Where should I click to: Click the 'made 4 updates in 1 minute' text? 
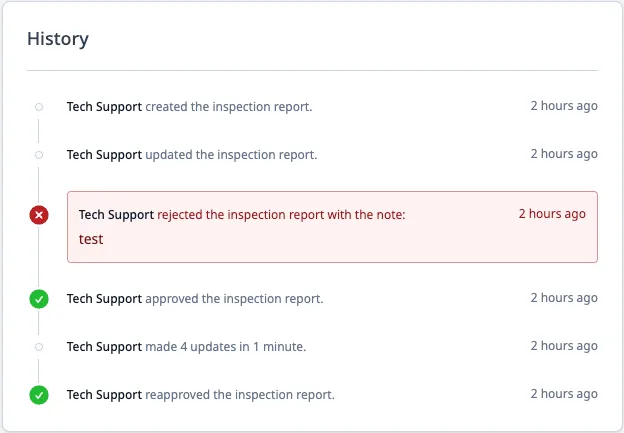click(226, 347)
